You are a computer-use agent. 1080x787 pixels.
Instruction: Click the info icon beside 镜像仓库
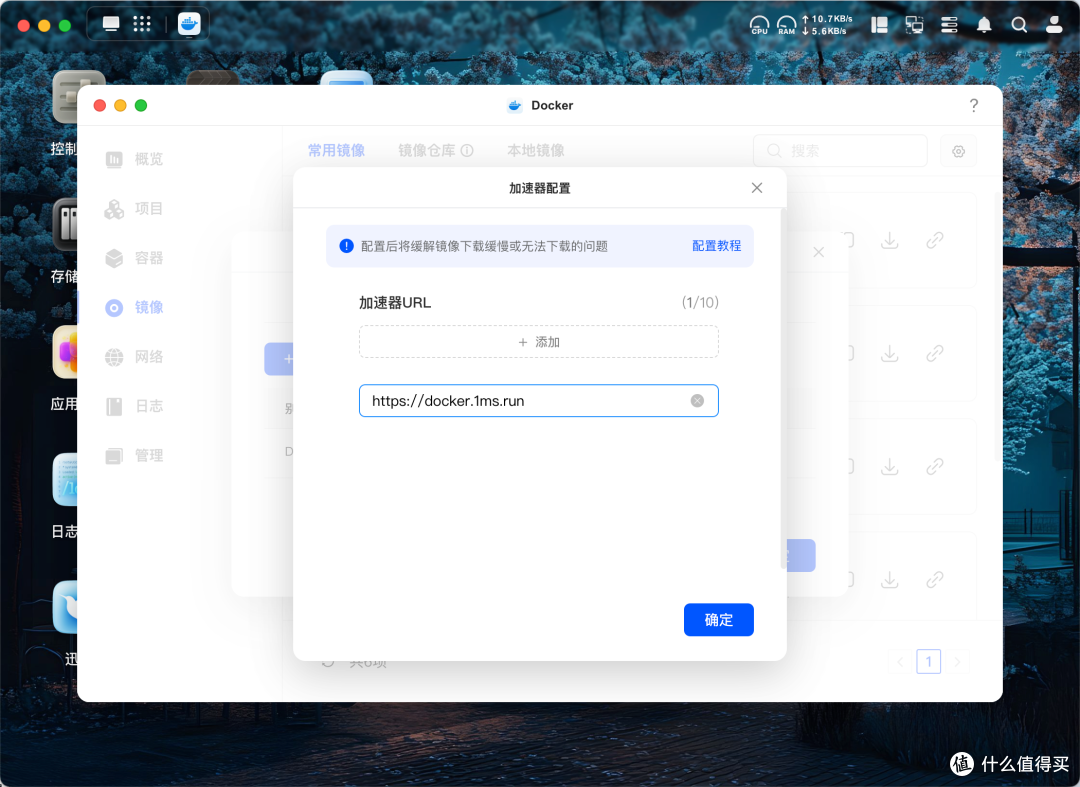(x=467, y=150)
